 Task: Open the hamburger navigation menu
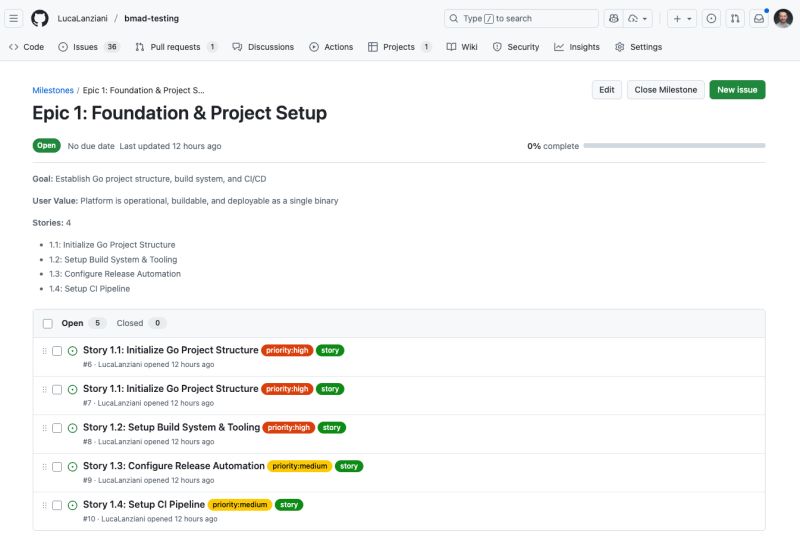click(14, 18)
